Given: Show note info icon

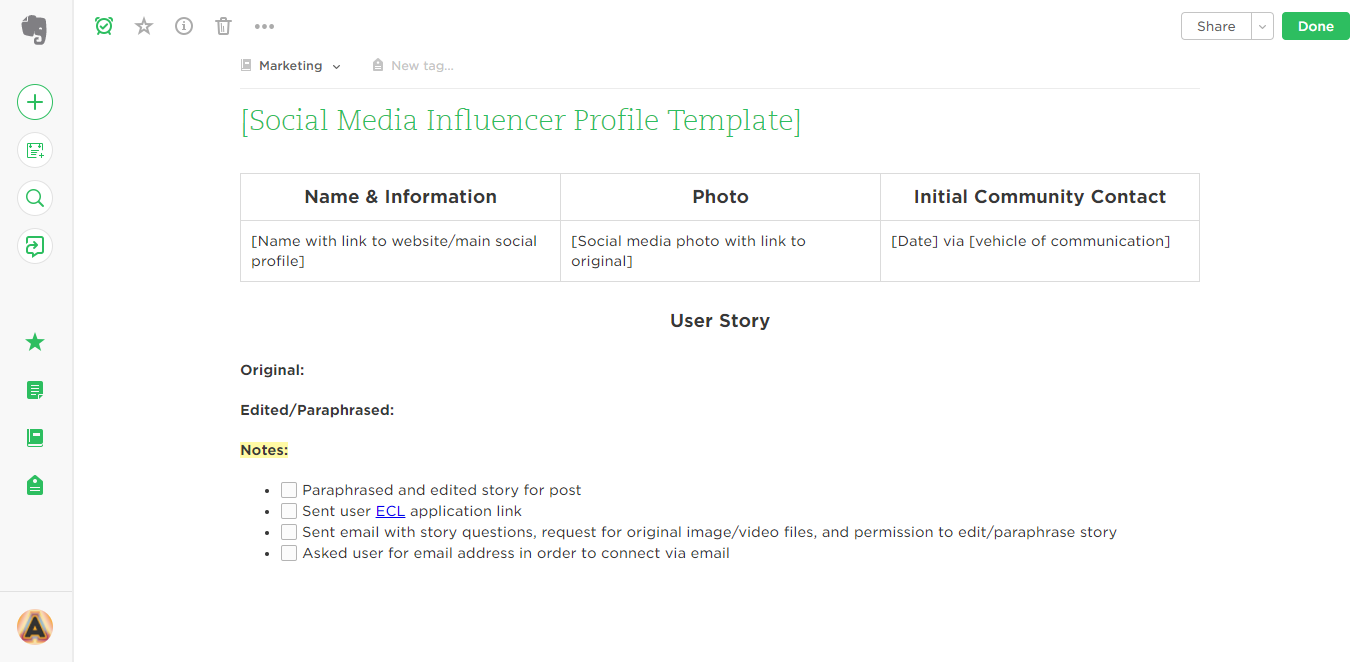Looking at the screenshot, I should click(x=184, y=26).
